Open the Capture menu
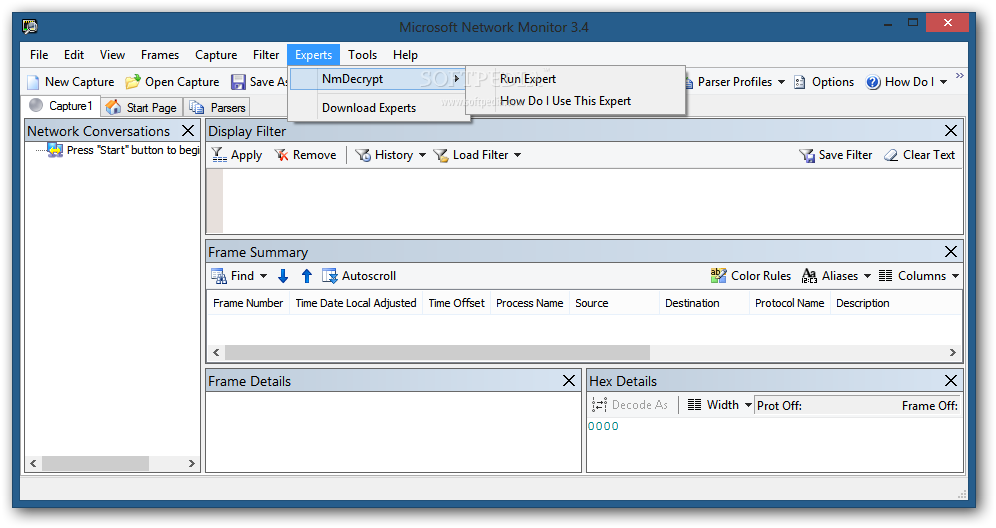Viewport: 996px width, 528px height. [216, 55]
